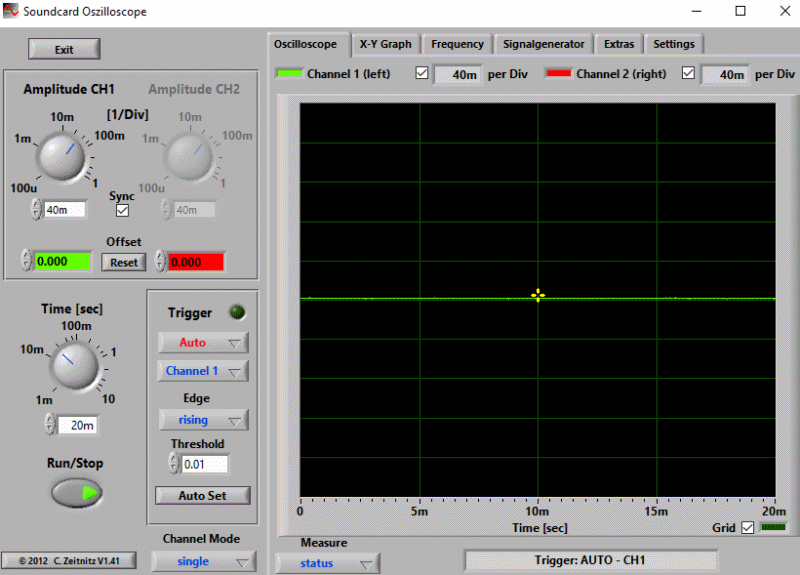Minimize the Soundcard Oszilloscope window

696,11
